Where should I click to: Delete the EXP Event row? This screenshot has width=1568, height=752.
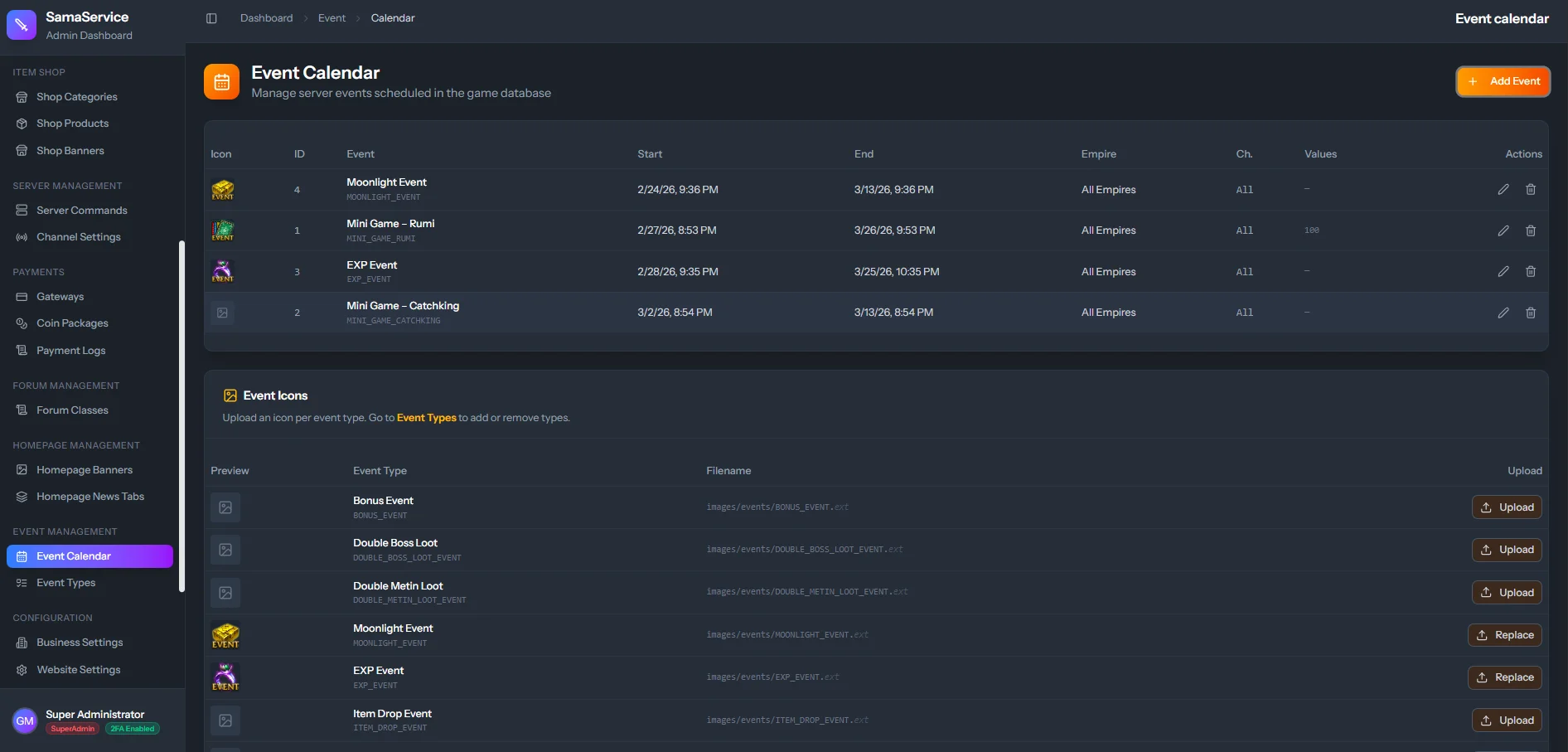[1531, 272]
